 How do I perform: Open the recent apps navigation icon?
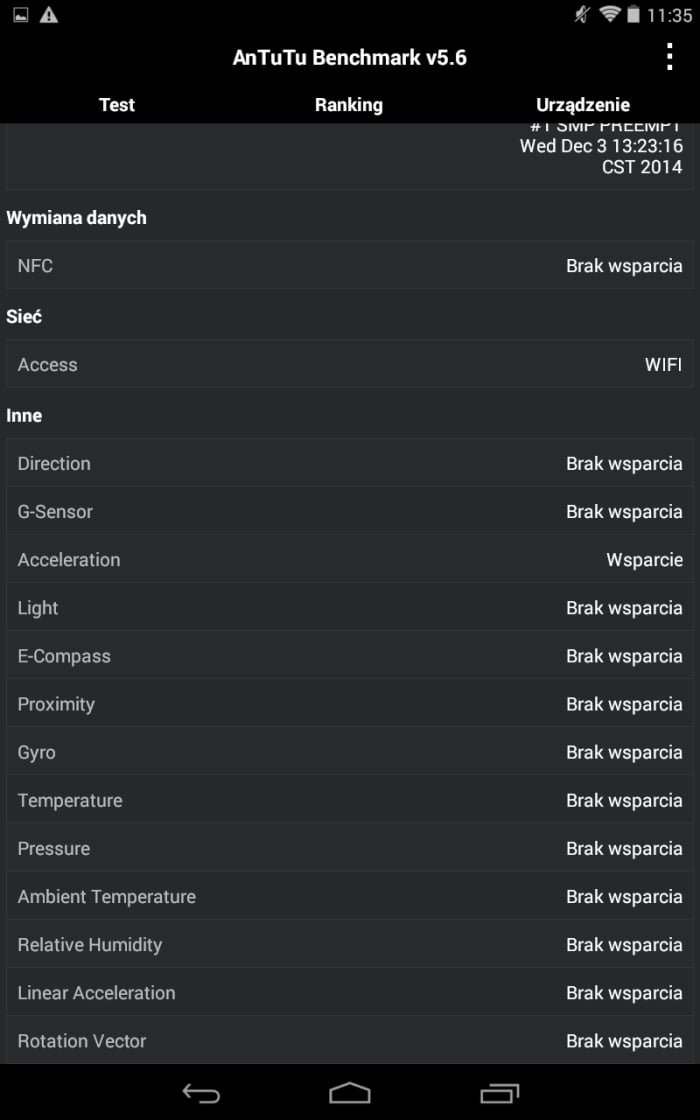tap(499, 1093)
